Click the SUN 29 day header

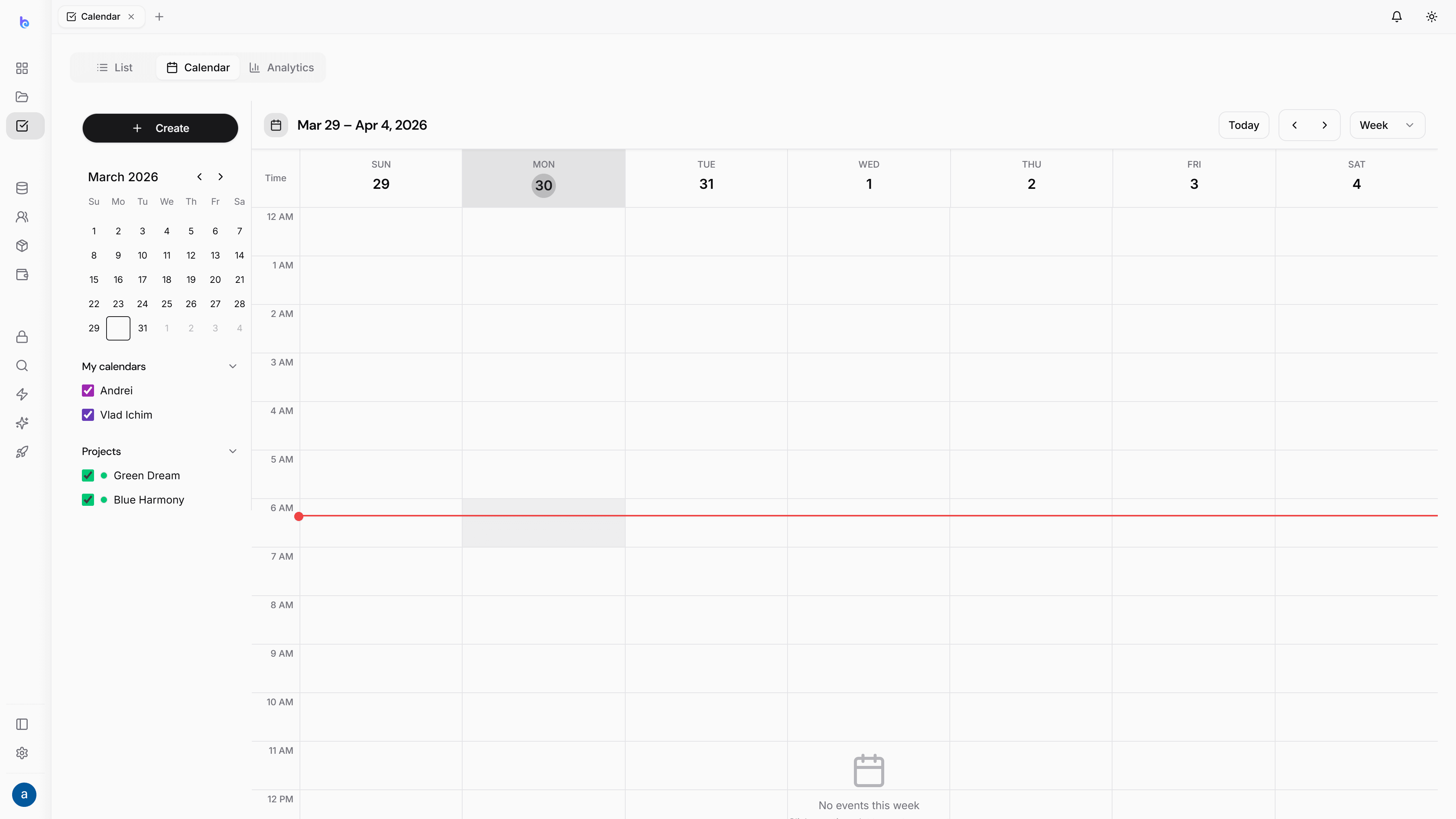(381, 178)
